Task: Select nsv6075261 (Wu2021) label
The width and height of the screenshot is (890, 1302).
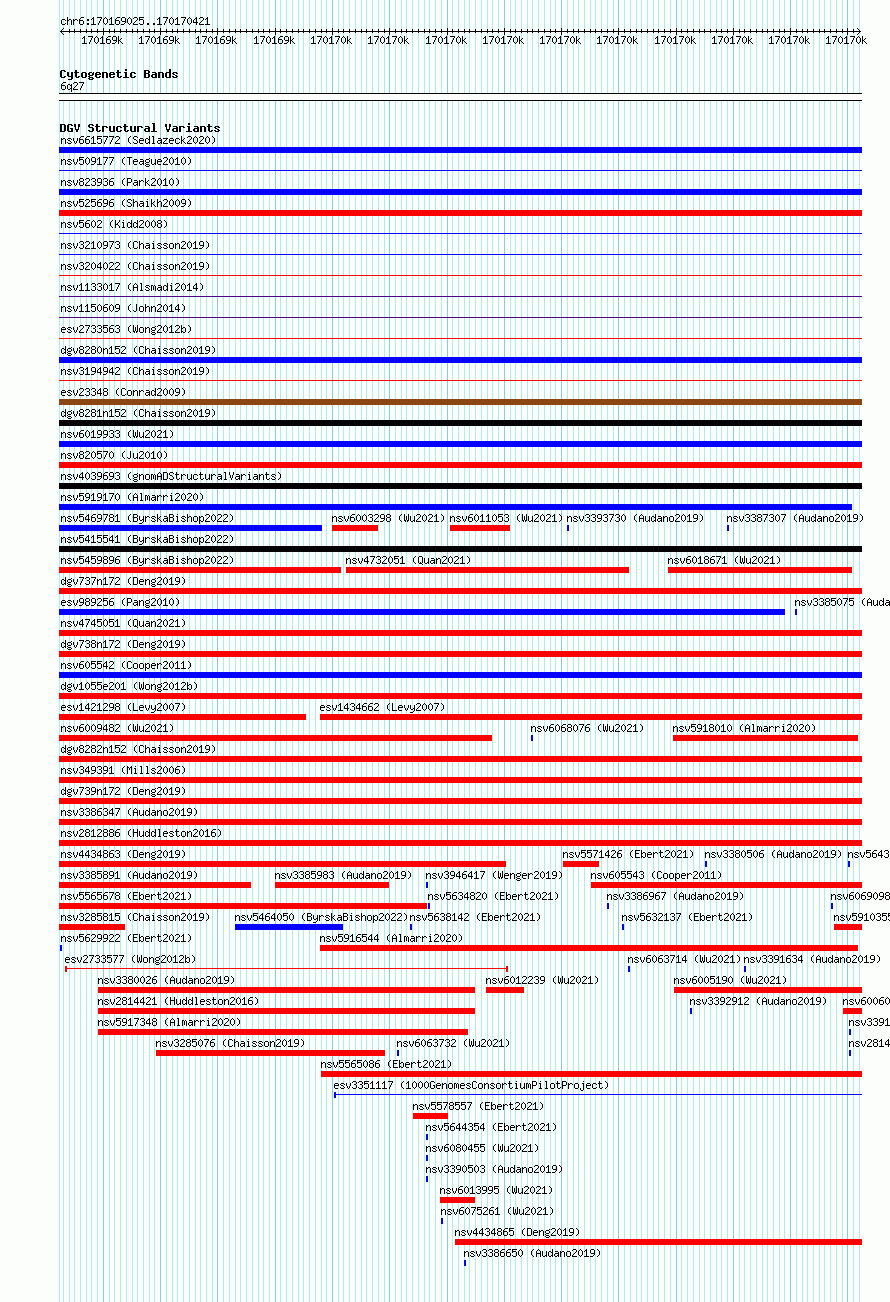Action: pos(497,1211)
